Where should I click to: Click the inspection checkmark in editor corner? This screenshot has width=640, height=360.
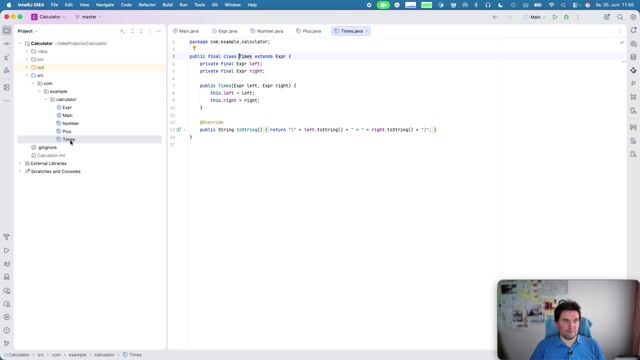point(622,42)
